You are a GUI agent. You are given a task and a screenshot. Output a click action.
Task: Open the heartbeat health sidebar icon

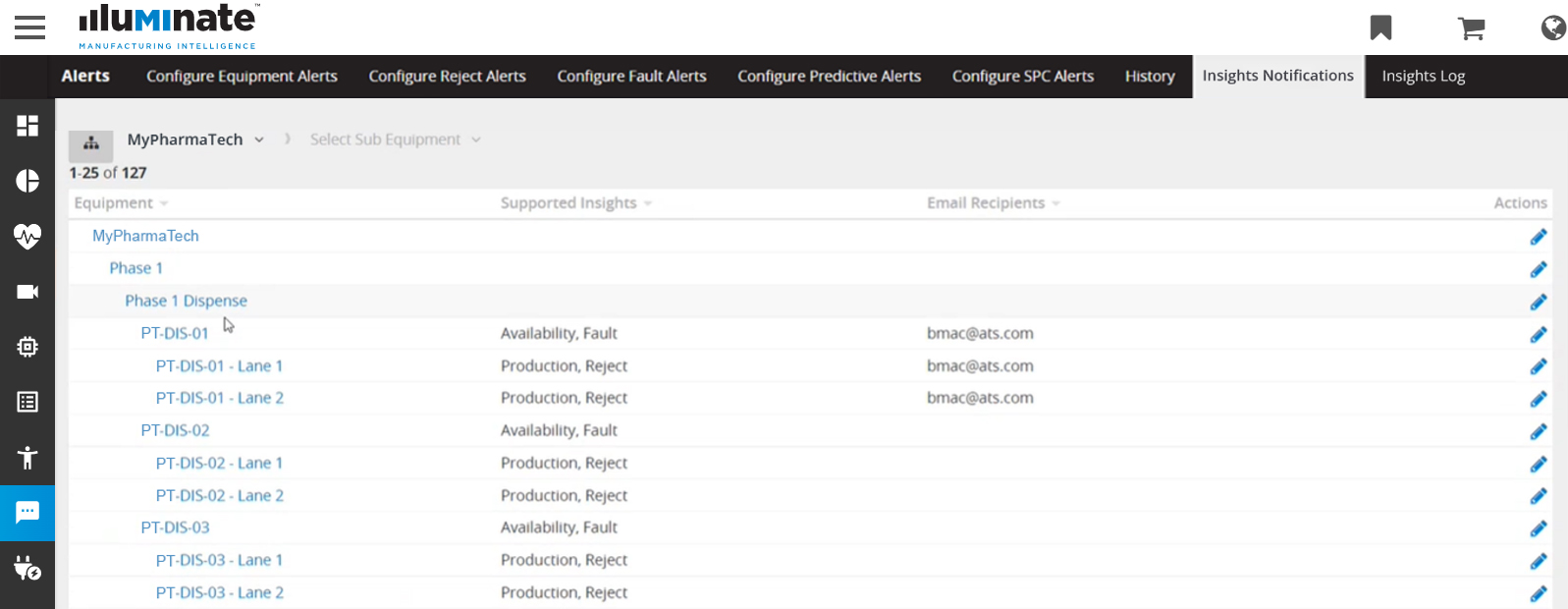[27, 236]
